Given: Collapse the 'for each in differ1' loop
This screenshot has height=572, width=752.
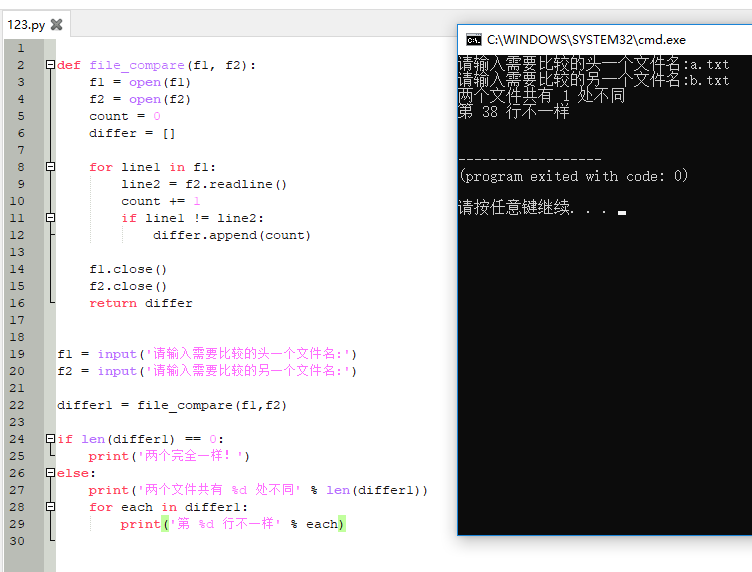Looking at the screenshot, I should (x=50, y=507).
